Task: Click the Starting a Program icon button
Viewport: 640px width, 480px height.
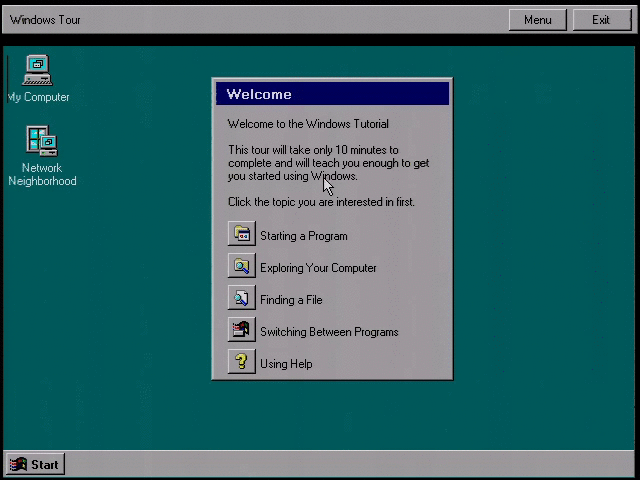Action: tap(242, 233)
